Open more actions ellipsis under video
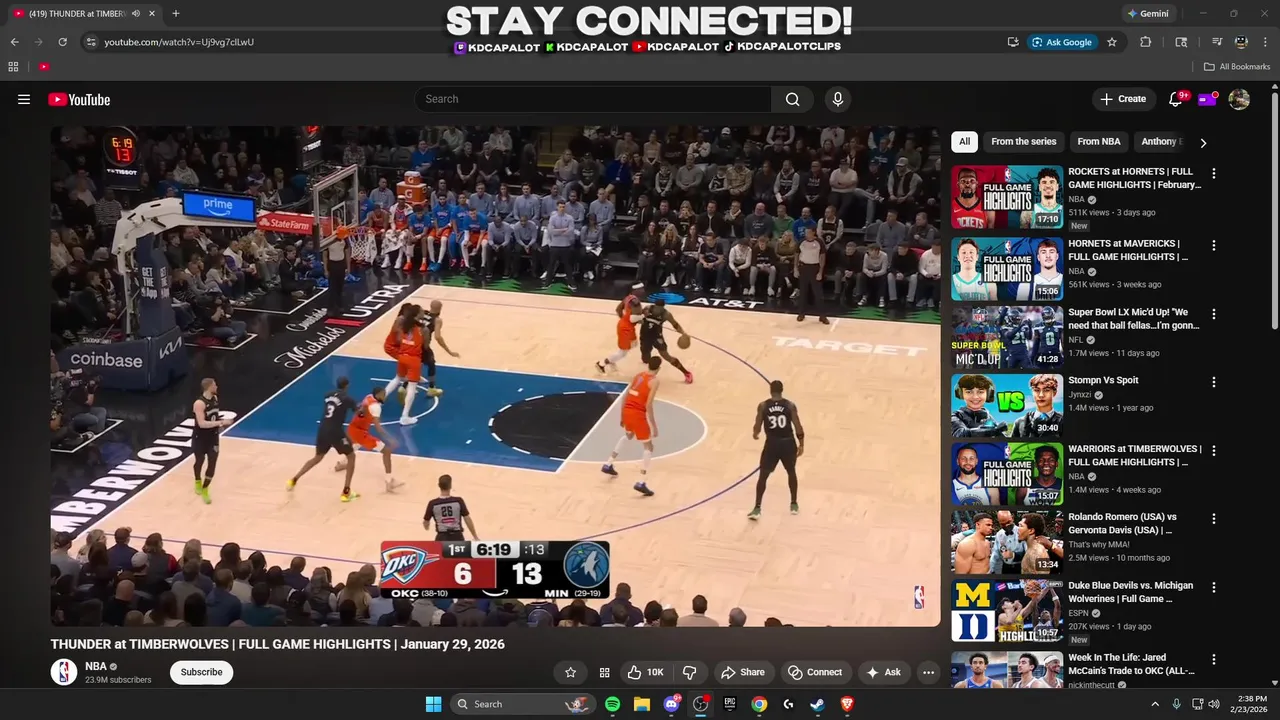 (928, 672)
